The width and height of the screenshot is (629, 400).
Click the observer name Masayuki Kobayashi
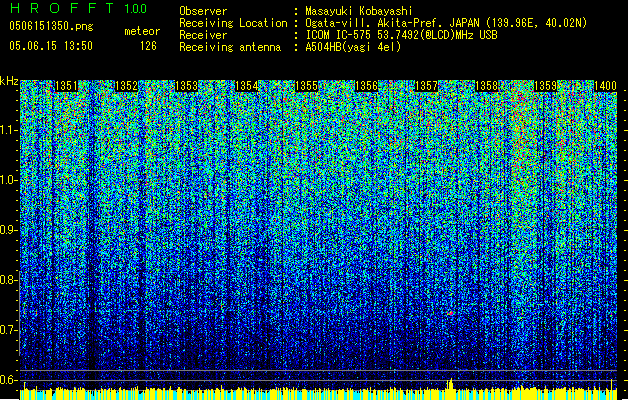coord(367,10)
